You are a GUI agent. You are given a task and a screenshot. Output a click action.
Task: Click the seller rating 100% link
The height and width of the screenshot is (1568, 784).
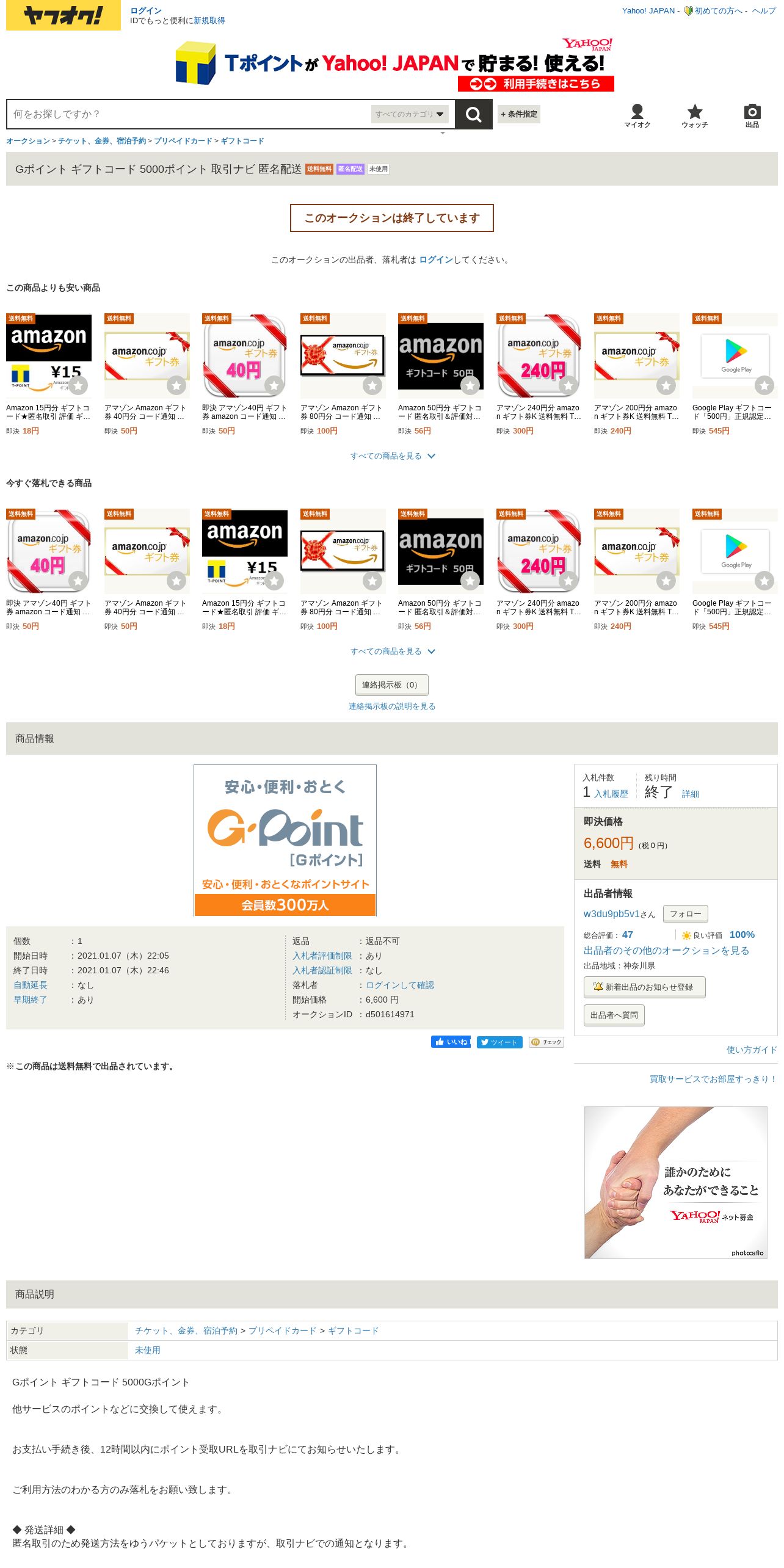coord(742,935)
